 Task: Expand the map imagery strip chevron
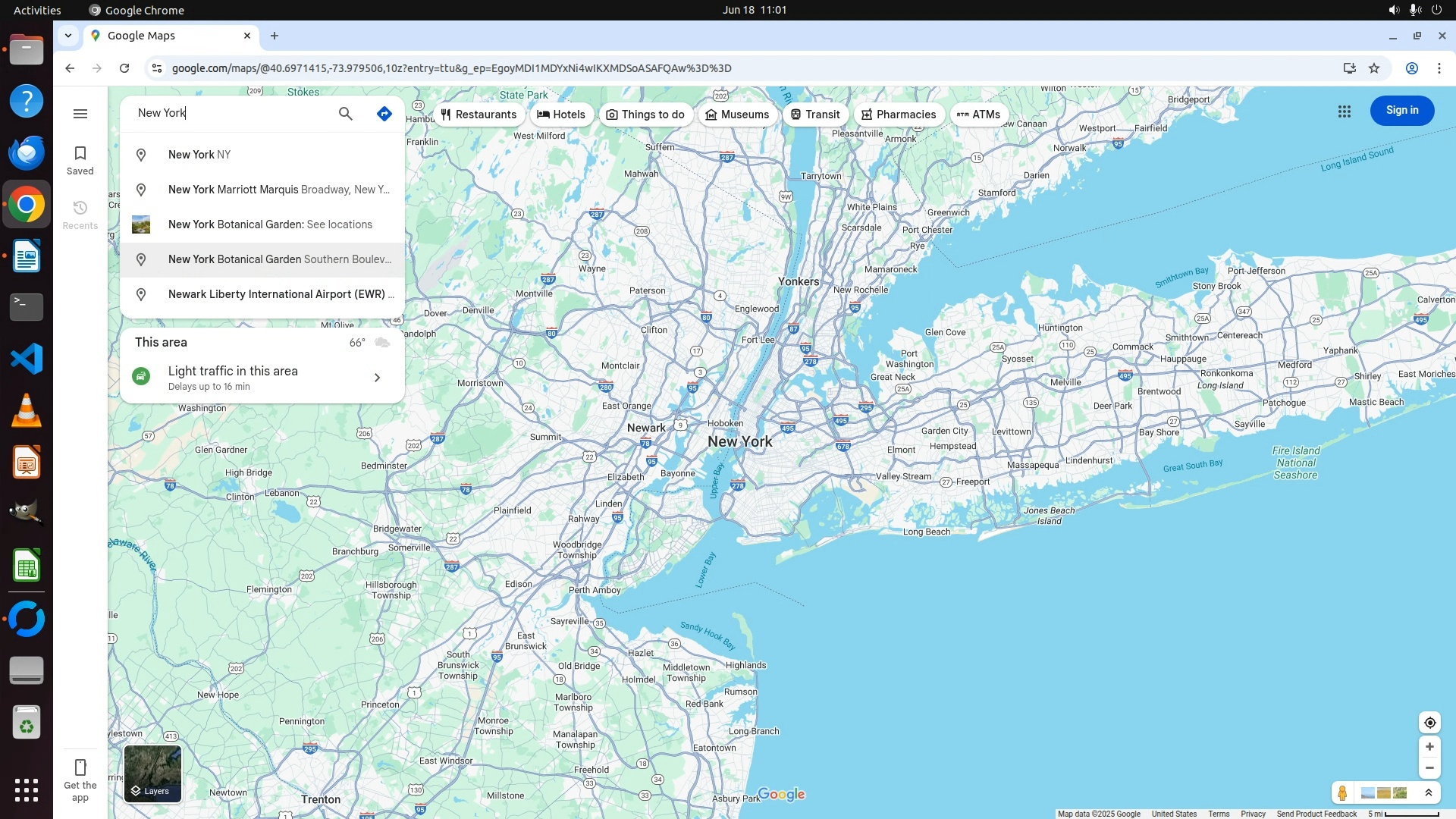[1429, 793]
